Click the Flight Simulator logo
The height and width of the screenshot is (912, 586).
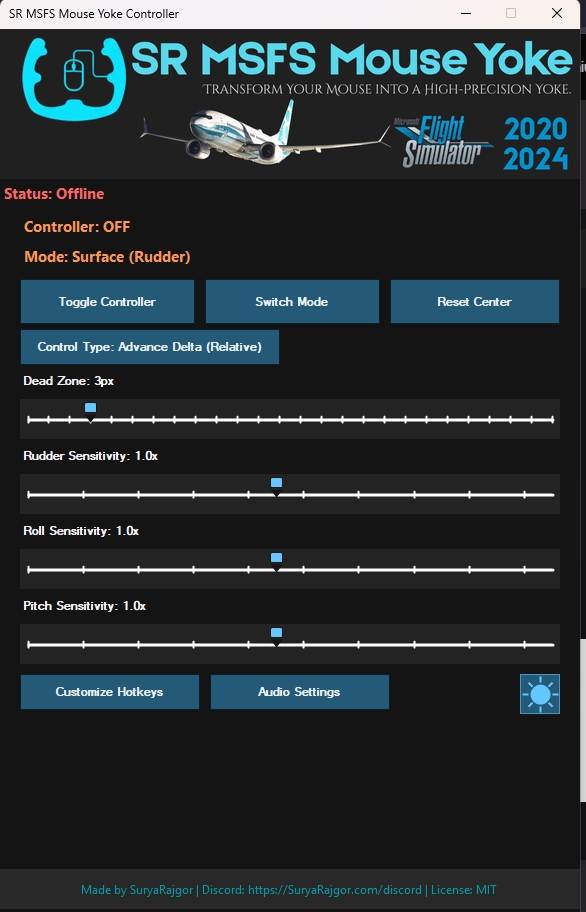(x=443, y=142)
